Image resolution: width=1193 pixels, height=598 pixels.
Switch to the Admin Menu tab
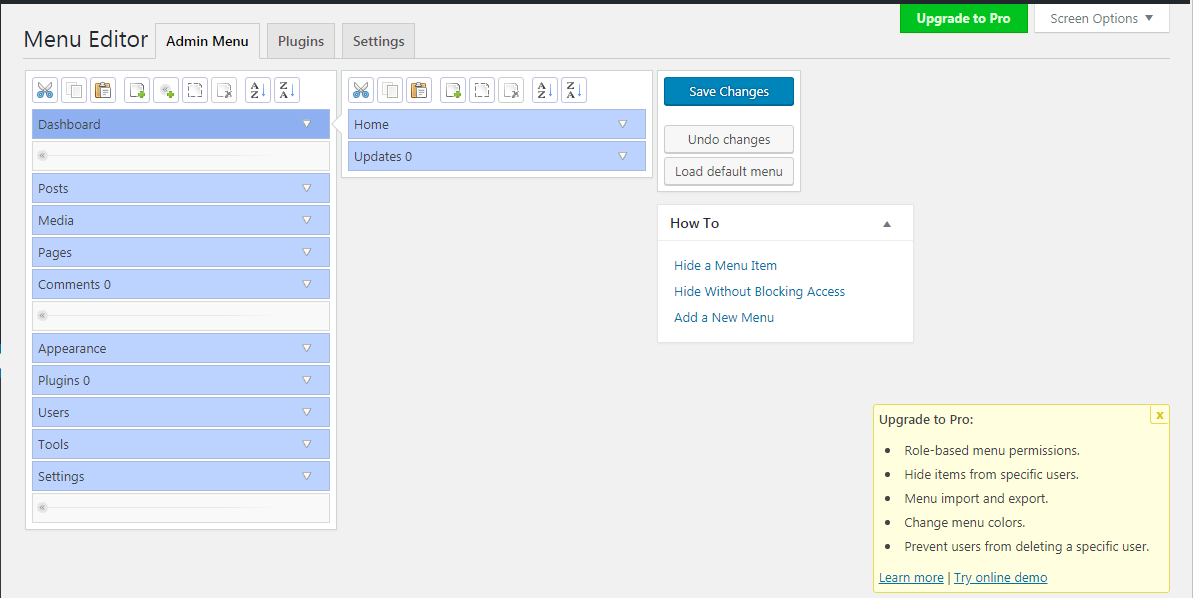pyautogui.click(x=207, y=41)
